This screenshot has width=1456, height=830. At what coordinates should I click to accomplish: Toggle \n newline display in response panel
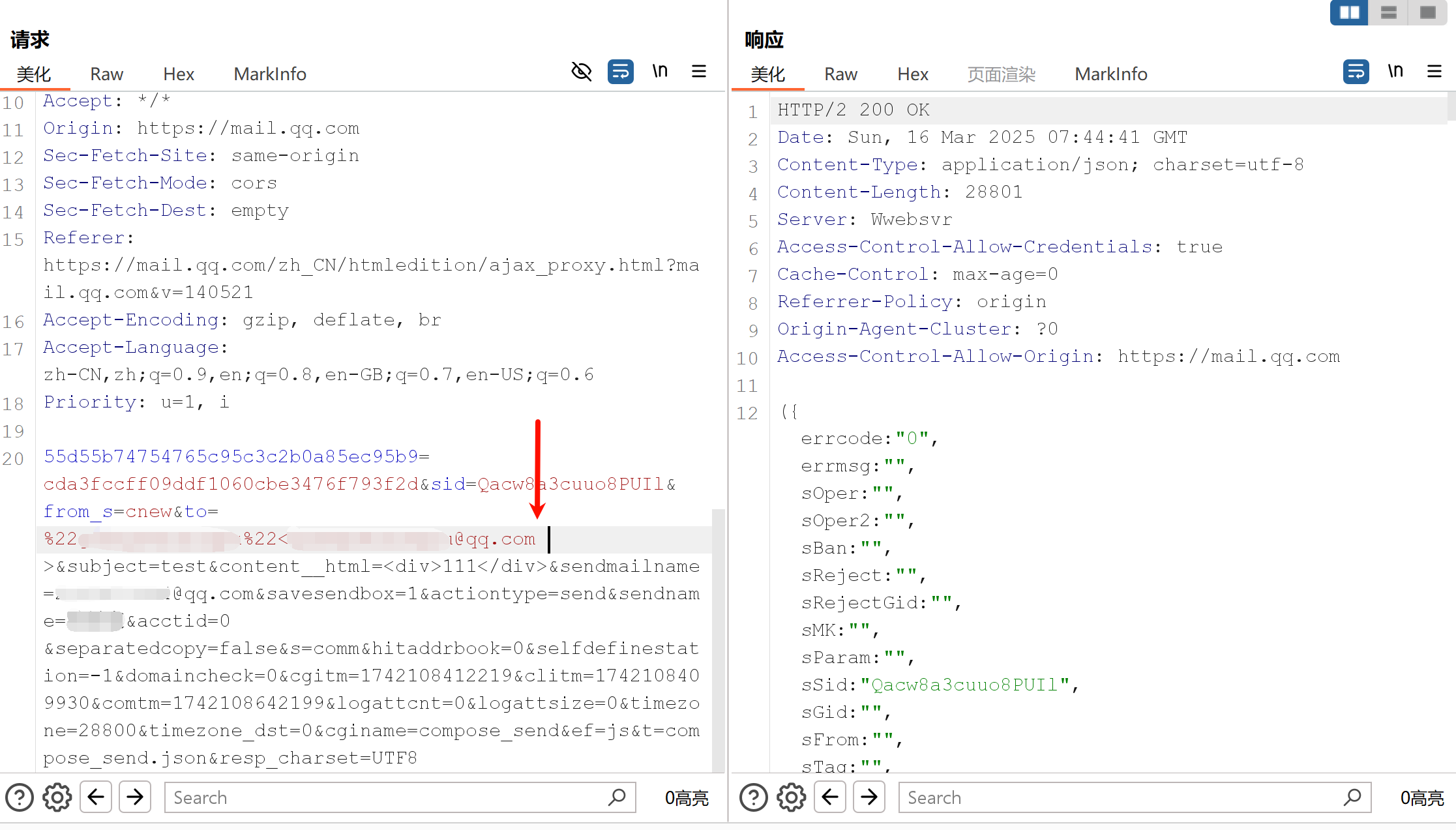[x=1395, y=71]
